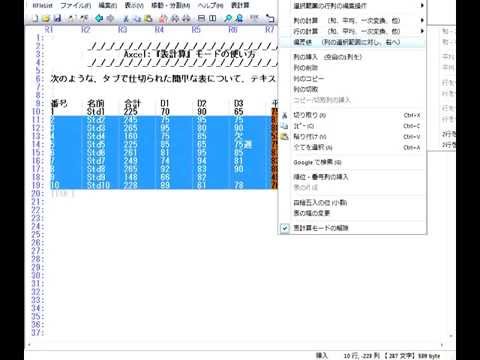
Task: Choose the highlighted 列の選択範囲に対し、右へ item
Action: click(x=352, y=42)
